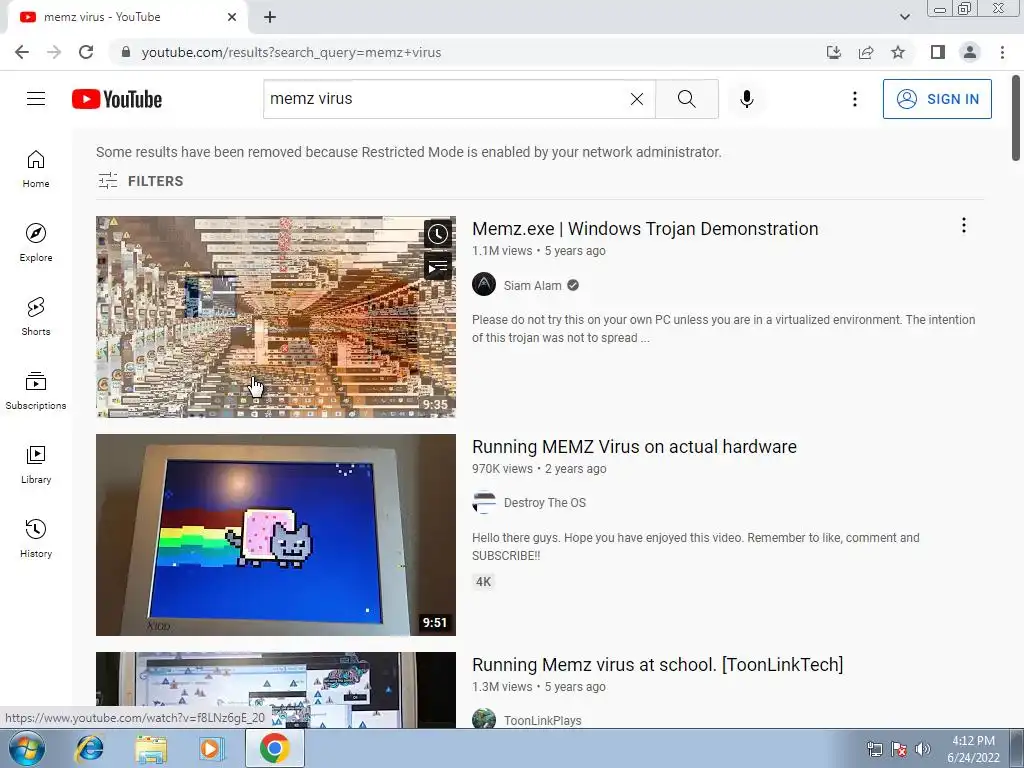Open the Action Center flag icon
1024x768 pixels.
coord(899,749)
